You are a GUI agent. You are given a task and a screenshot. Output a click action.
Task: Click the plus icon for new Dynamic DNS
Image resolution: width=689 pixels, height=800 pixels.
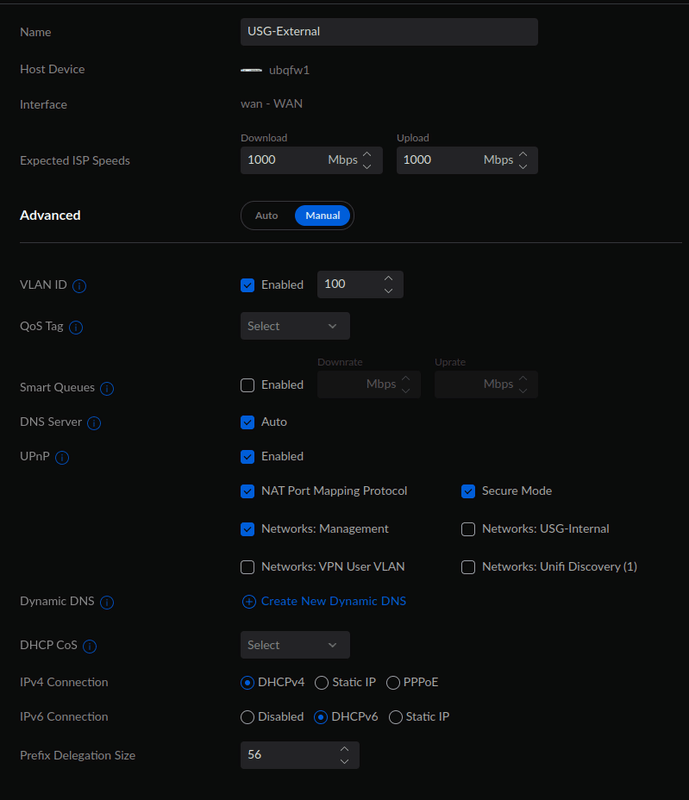pos(248,602)
